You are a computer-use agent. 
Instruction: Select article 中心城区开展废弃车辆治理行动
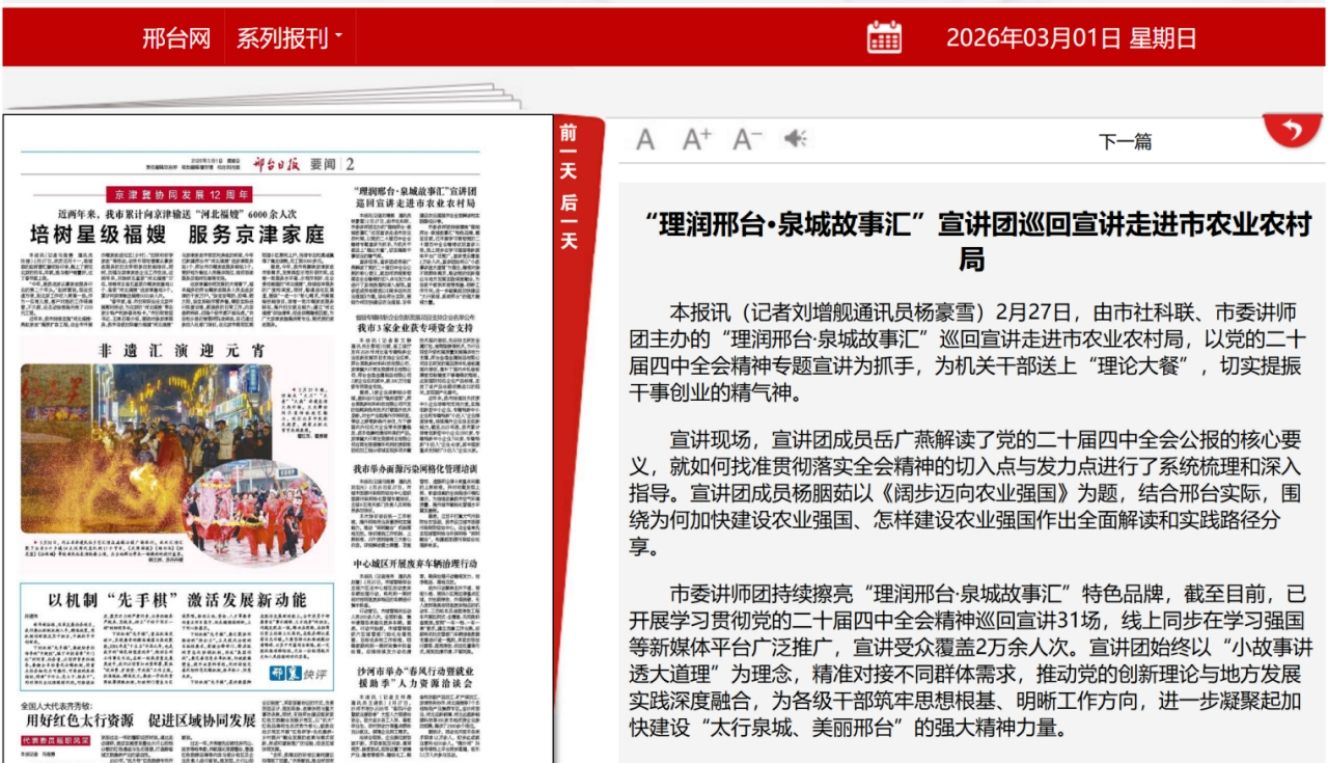pyautogui.click(x=414, y=564)
